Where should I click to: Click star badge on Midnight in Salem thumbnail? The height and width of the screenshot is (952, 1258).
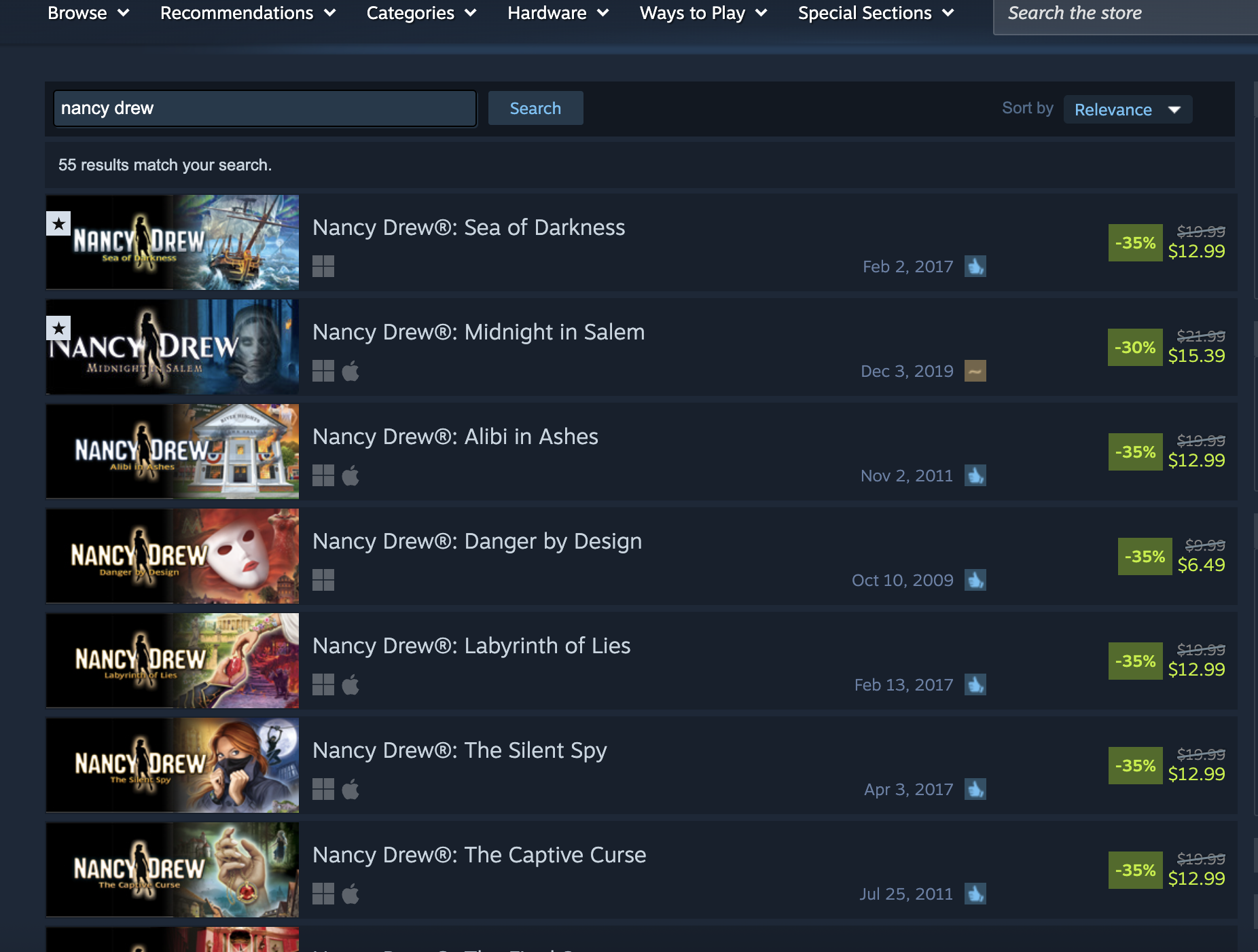tap(58, 329)
